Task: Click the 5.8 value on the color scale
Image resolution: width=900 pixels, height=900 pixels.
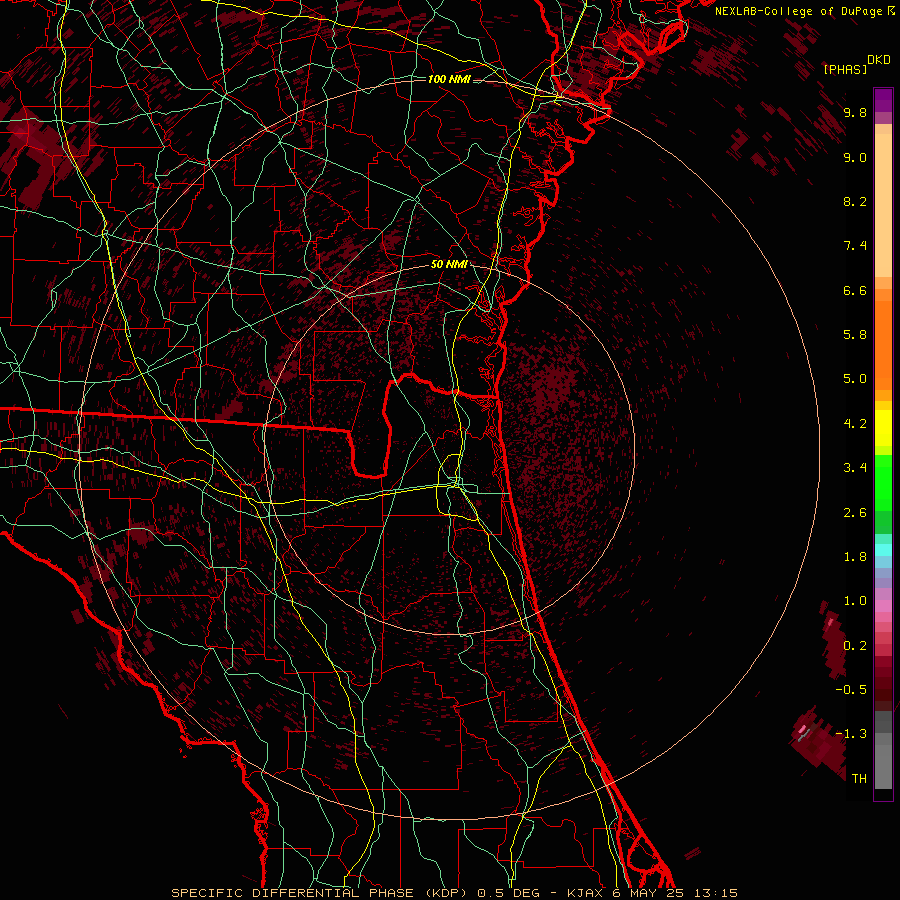Action: (855, 335)
